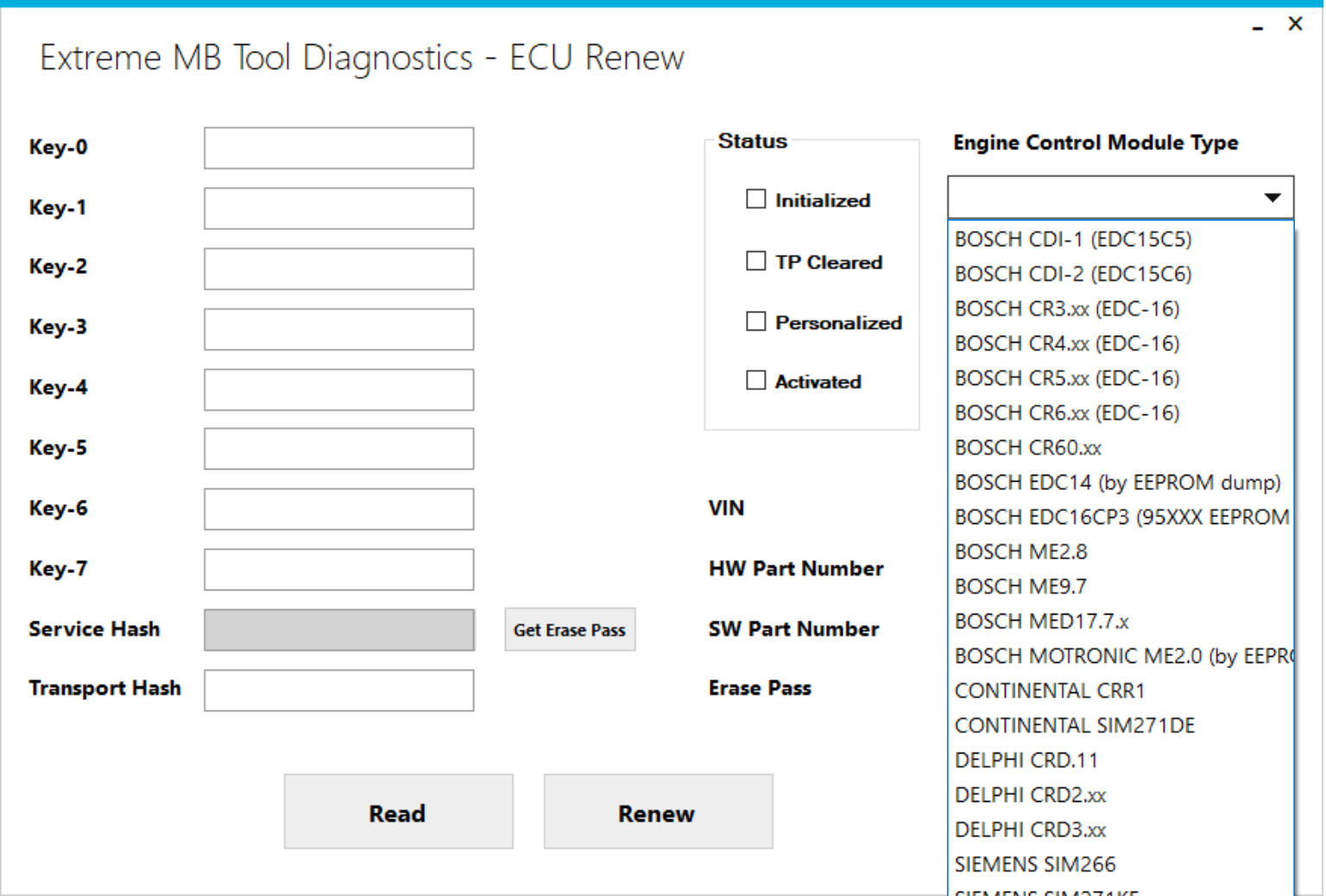Check the Personalized status box
Viewport: 1326px width, 896px height.
[756, 321]
